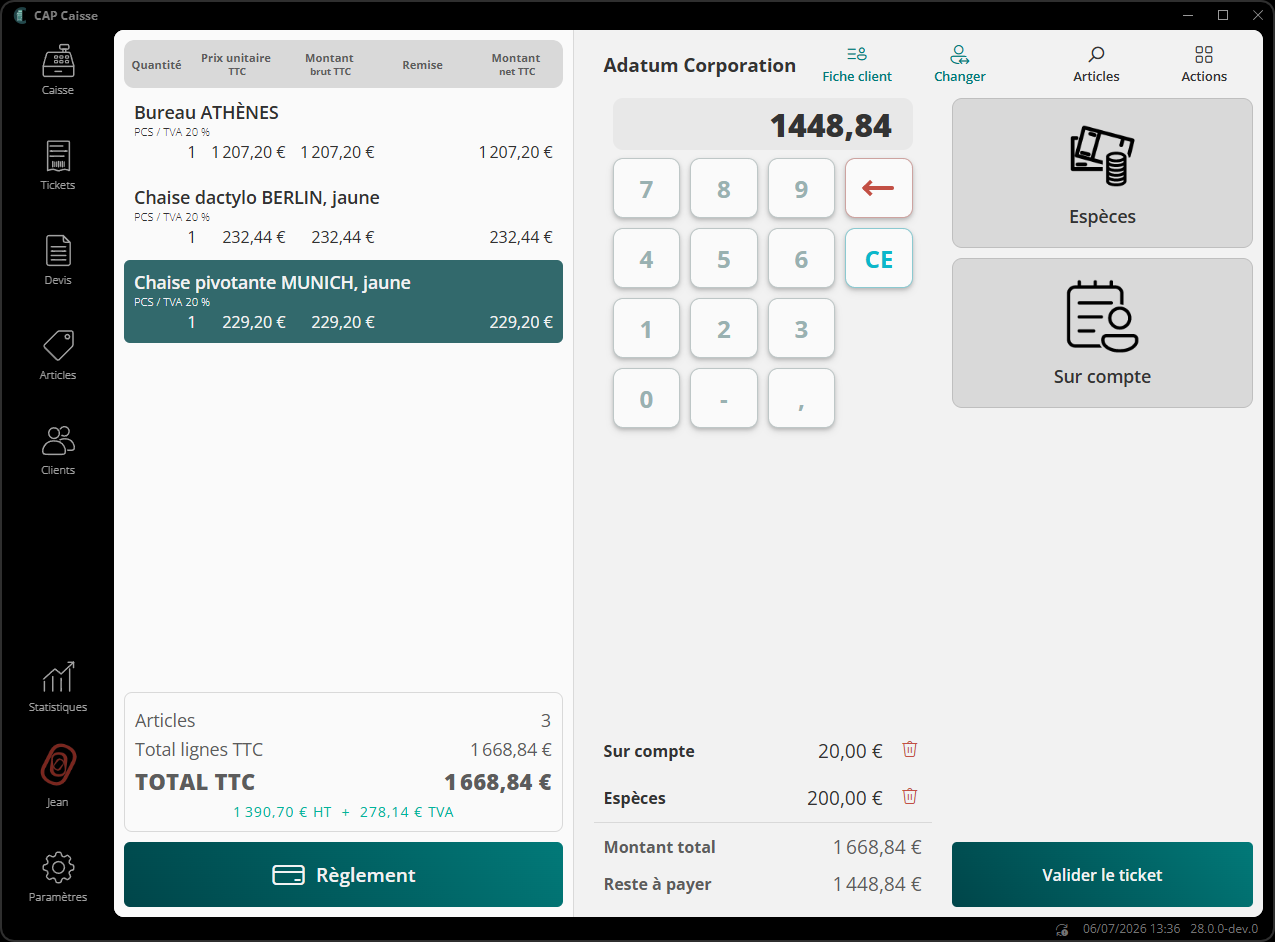The width and height of the screenshot is (1275, 942).
Task: Click Valider le ticket
Action: [x=1102, y=875]
